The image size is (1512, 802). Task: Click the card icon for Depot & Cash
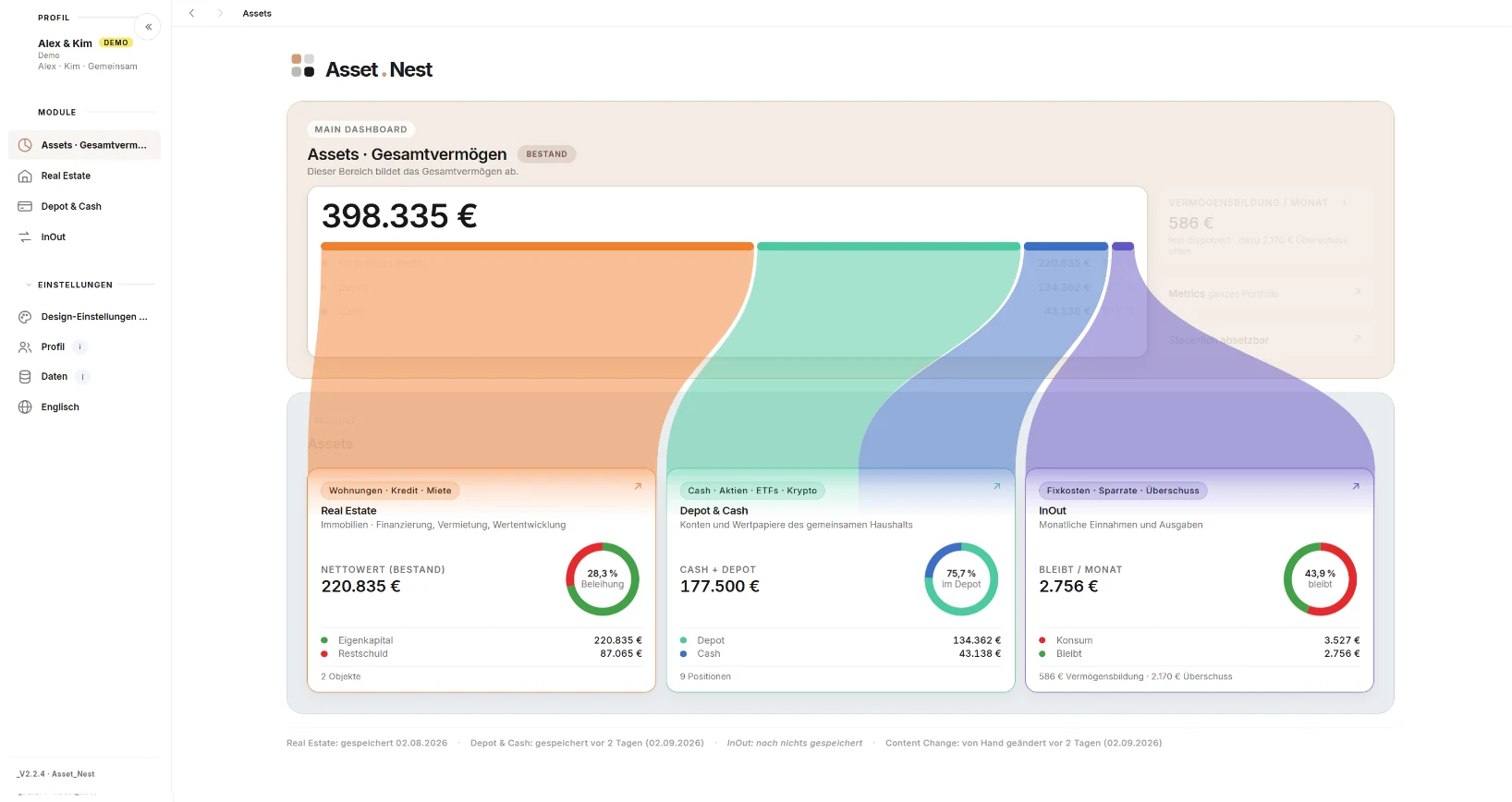tap(25, 206)
